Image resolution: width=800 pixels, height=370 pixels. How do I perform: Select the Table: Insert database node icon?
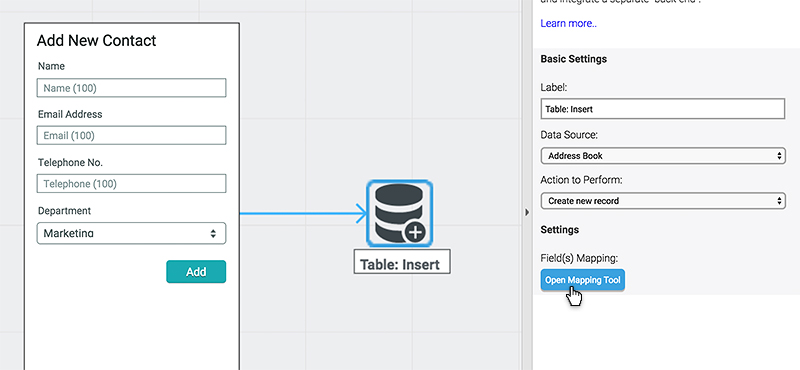[399, 213]
